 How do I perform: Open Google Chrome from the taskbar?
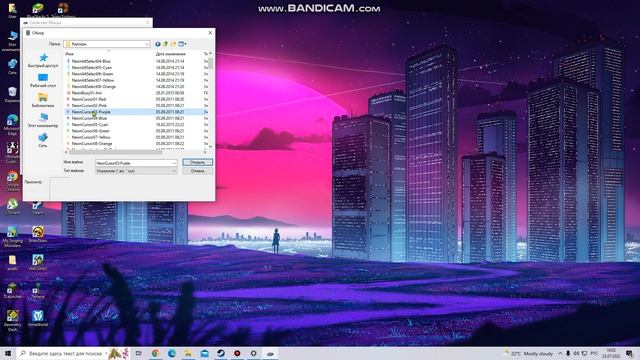tap(156, 353)
